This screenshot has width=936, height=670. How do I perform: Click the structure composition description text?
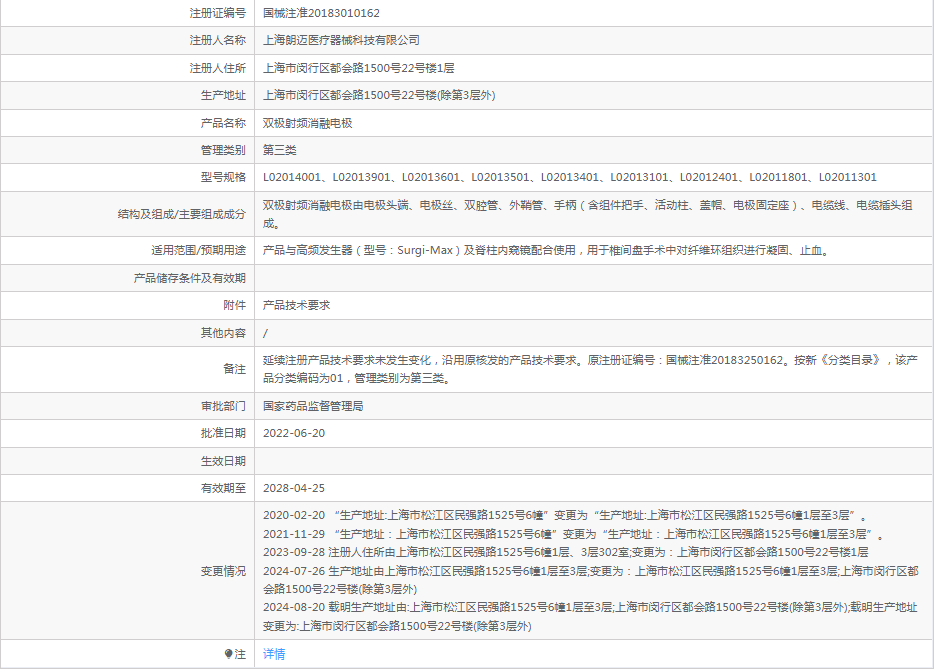(x=587, y=214)
